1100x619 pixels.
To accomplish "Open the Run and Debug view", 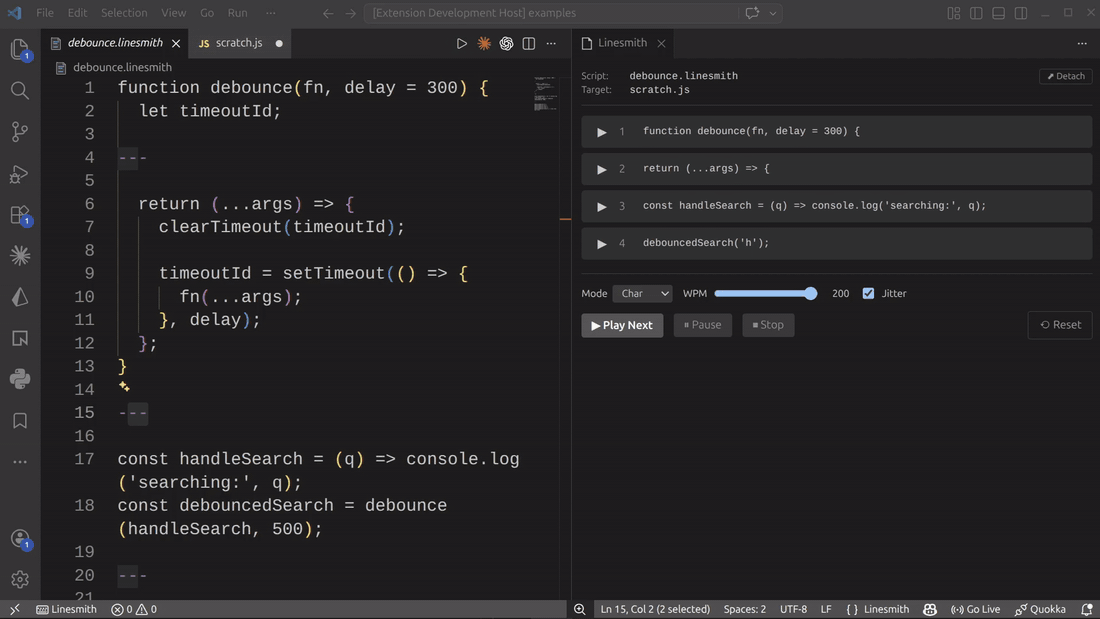I will (20, 173).
